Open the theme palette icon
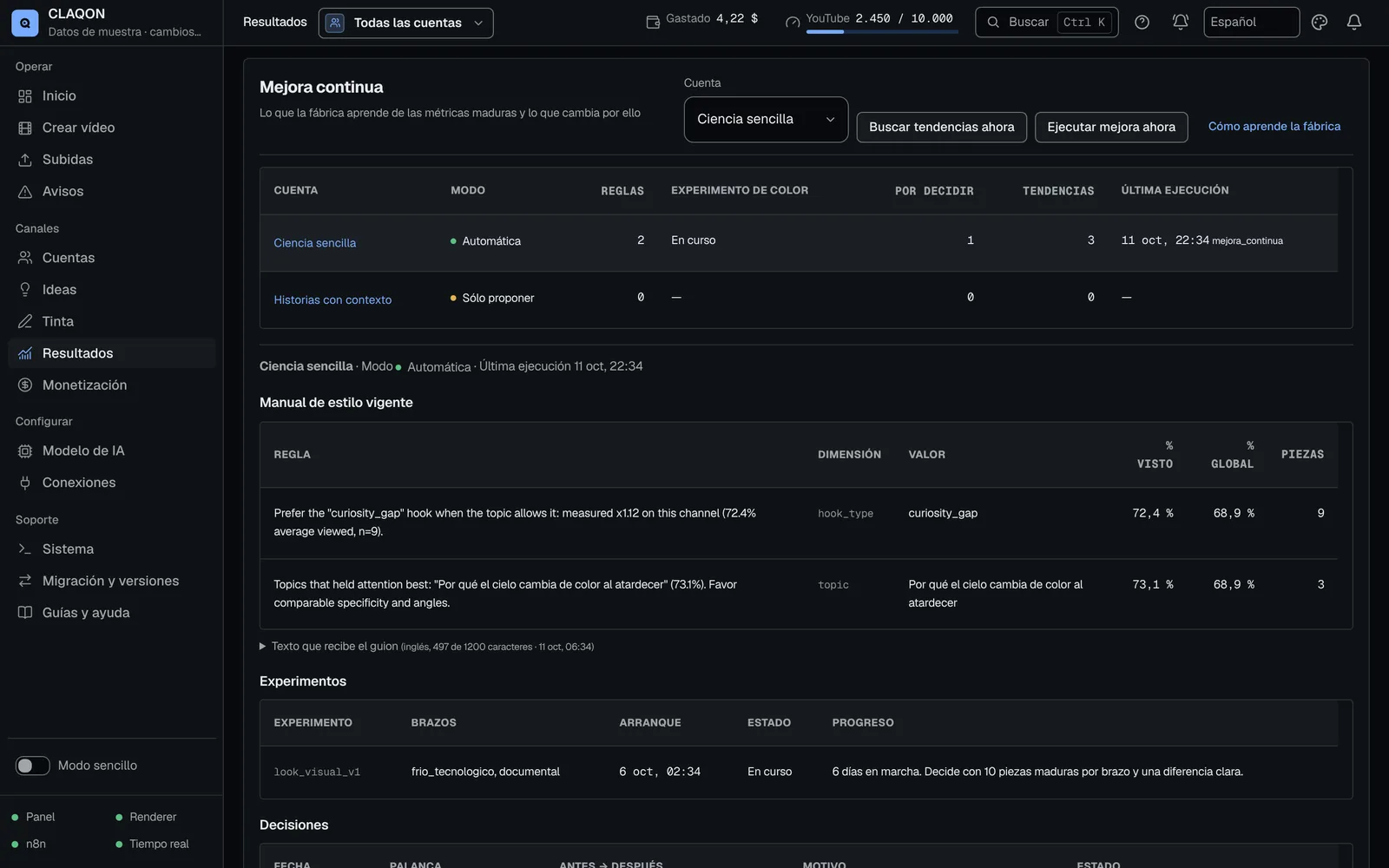Image resolution: width=1389 pixels, height=868 pixels. point(1319,23)
